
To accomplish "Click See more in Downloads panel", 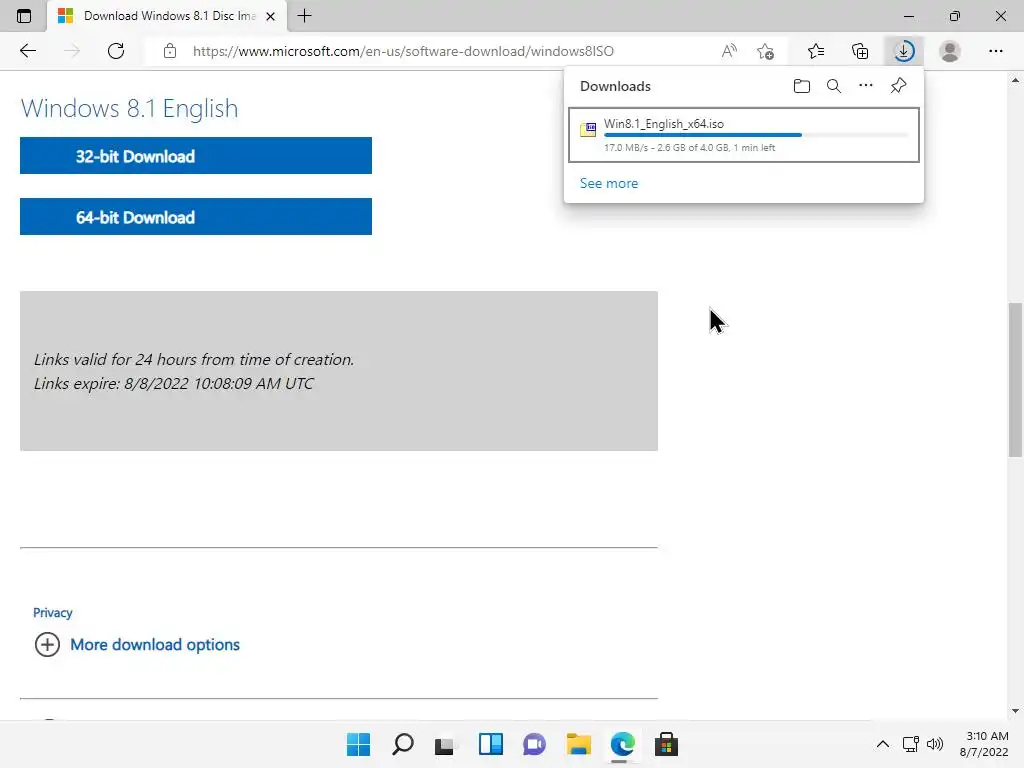I will point(609,184).
